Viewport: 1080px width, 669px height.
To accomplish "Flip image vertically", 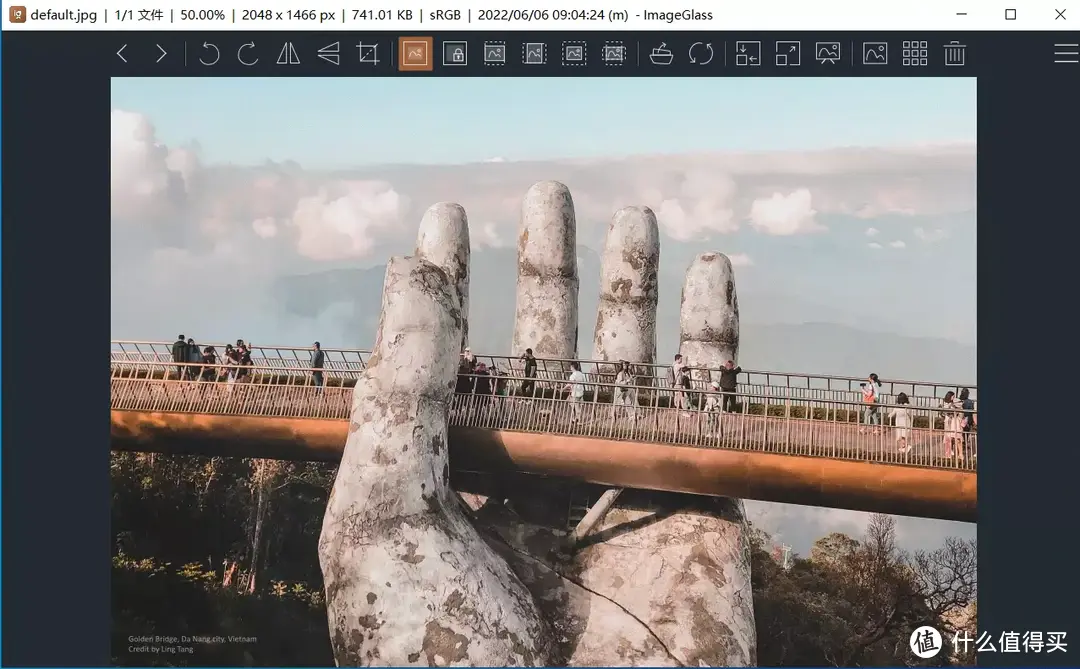I will click(329, 54).
